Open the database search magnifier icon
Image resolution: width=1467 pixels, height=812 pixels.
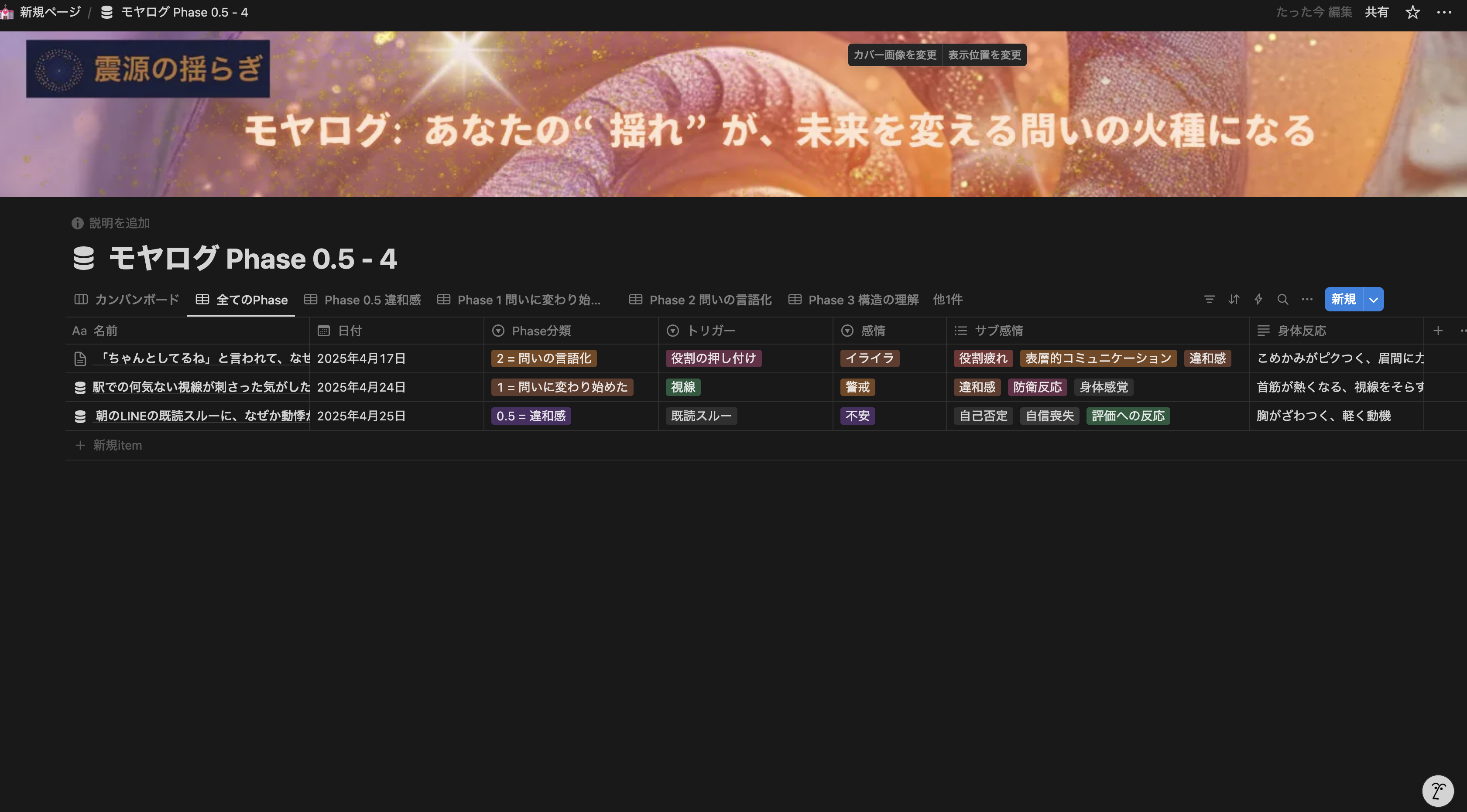tap(1282, 299)
